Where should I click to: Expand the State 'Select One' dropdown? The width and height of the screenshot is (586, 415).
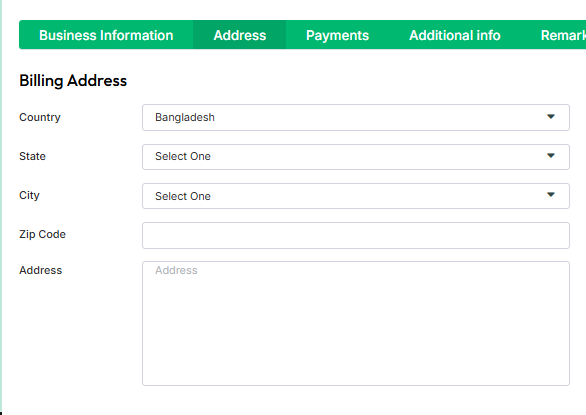click(x=356, y=157)
